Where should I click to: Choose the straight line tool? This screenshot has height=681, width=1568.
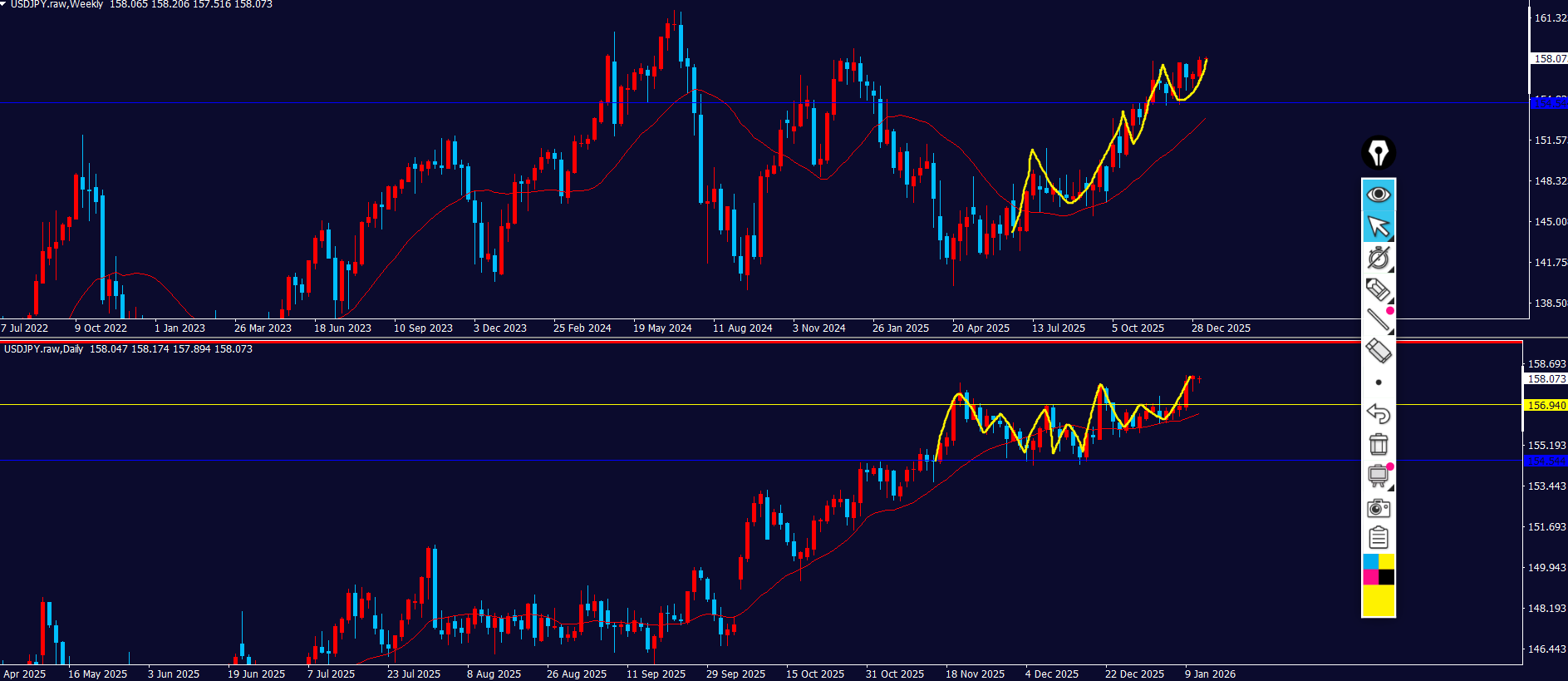click(1379, 320)
